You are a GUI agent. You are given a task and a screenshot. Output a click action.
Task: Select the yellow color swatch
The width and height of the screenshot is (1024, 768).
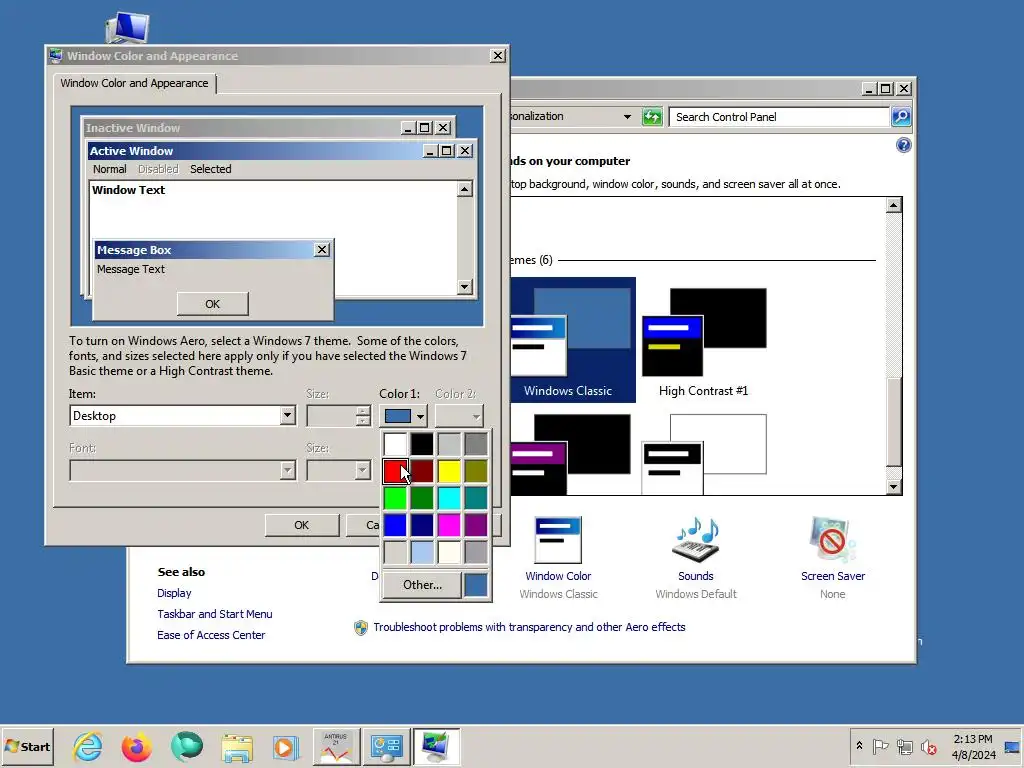[449, 471]
